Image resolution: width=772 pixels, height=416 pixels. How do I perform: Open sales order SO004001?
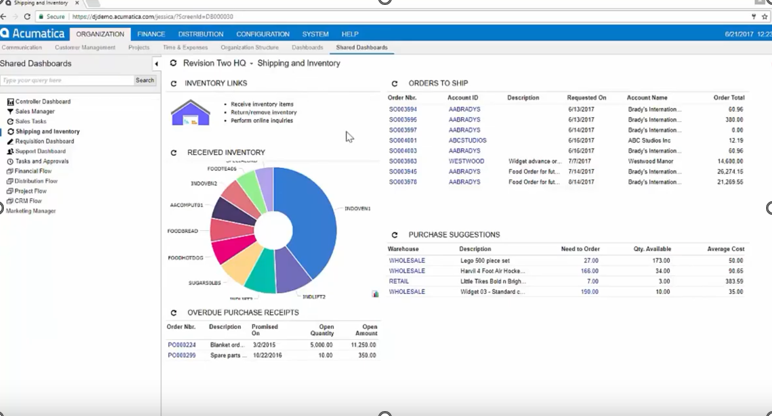tap(403, 140)
